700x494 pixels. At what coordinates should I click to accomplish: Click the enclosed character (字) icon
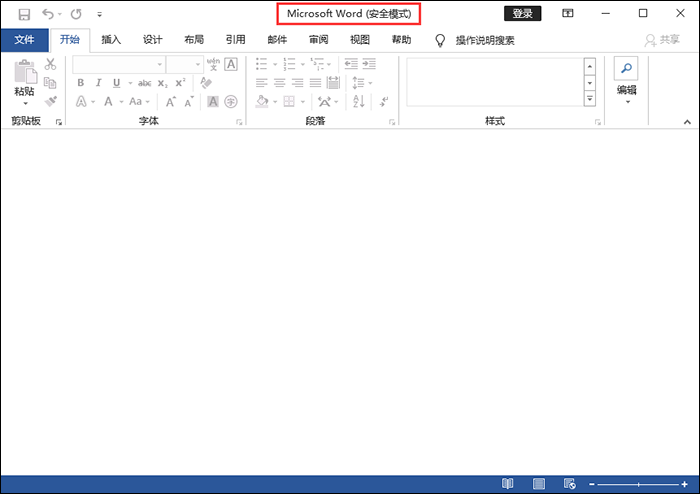[x=231, y=102]
